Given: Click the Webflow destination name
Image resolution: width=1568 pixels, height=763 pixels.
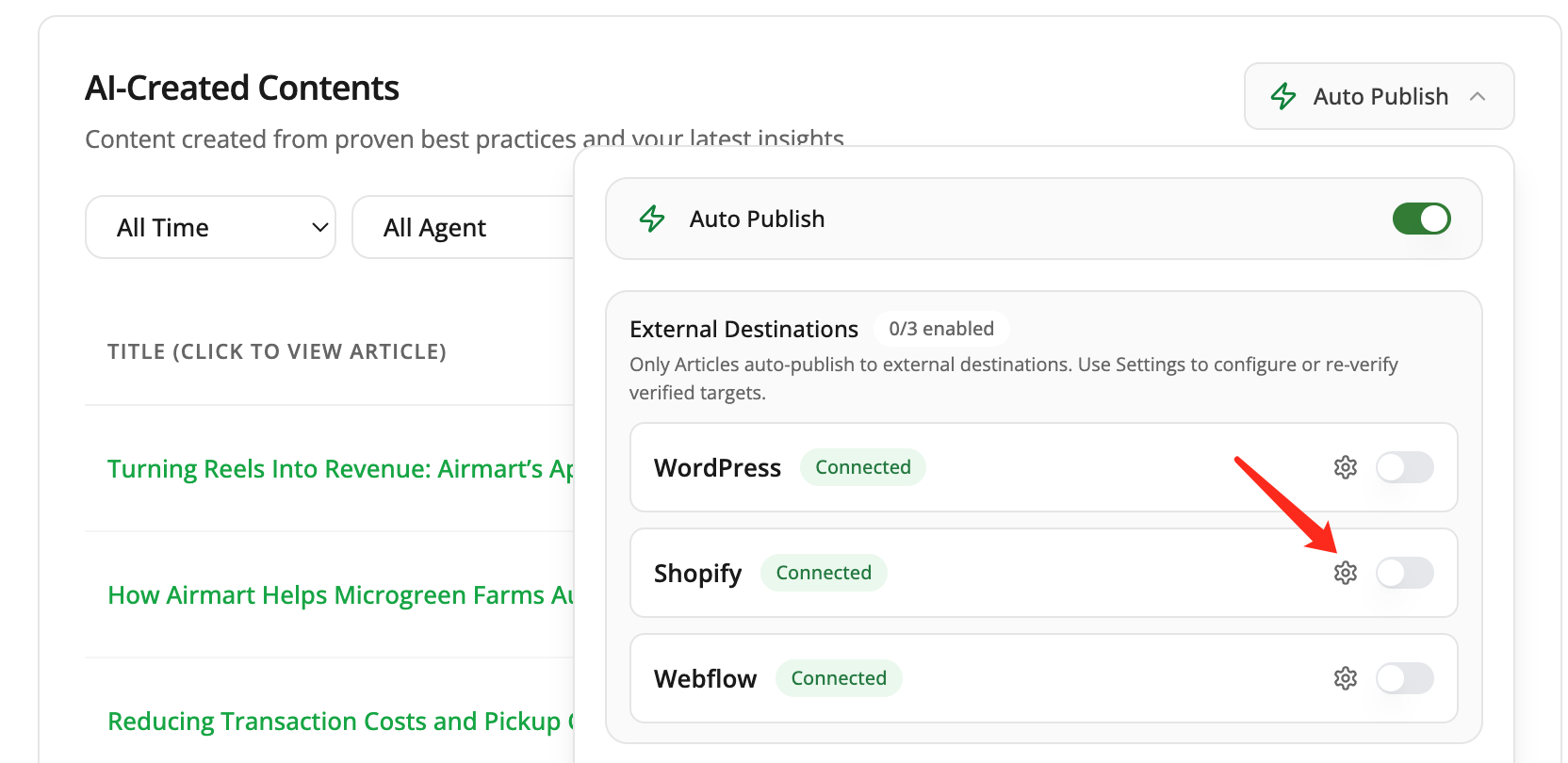Looking at the screenshot, I should tap(705, 679).
